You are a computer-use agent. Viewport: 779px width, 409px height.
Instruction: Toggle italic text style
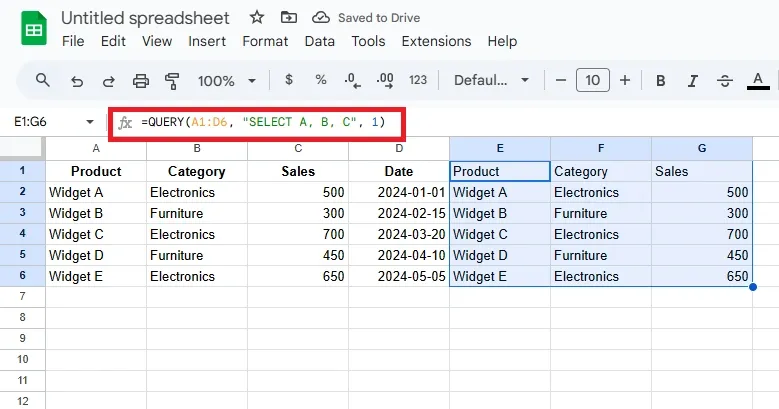click(x=693, y=80)
